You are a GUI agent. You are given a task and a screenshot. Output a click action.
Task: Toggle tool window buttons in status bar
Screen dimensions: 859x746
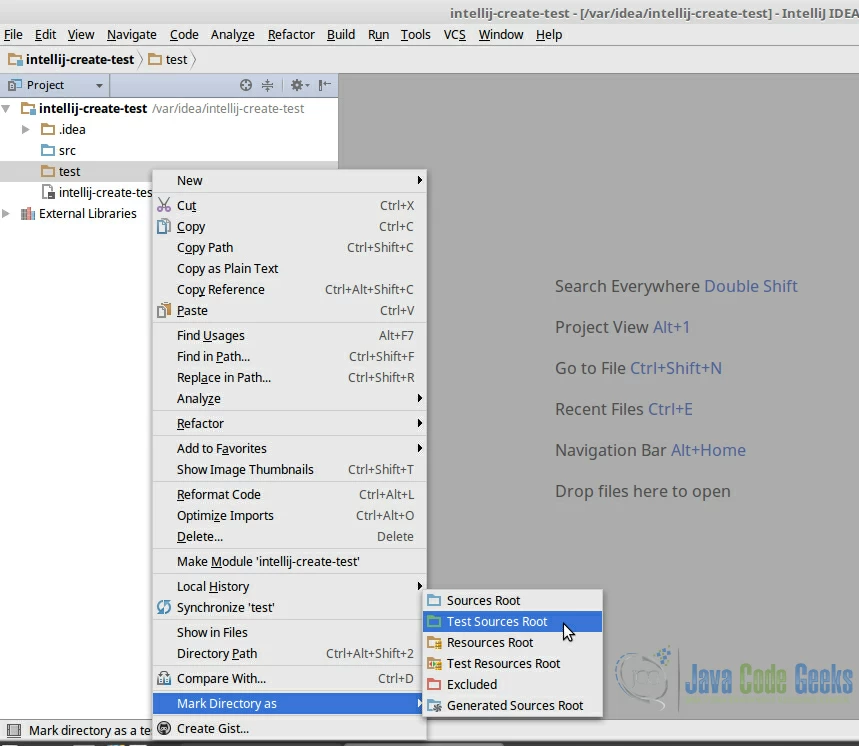pos(13,730)
